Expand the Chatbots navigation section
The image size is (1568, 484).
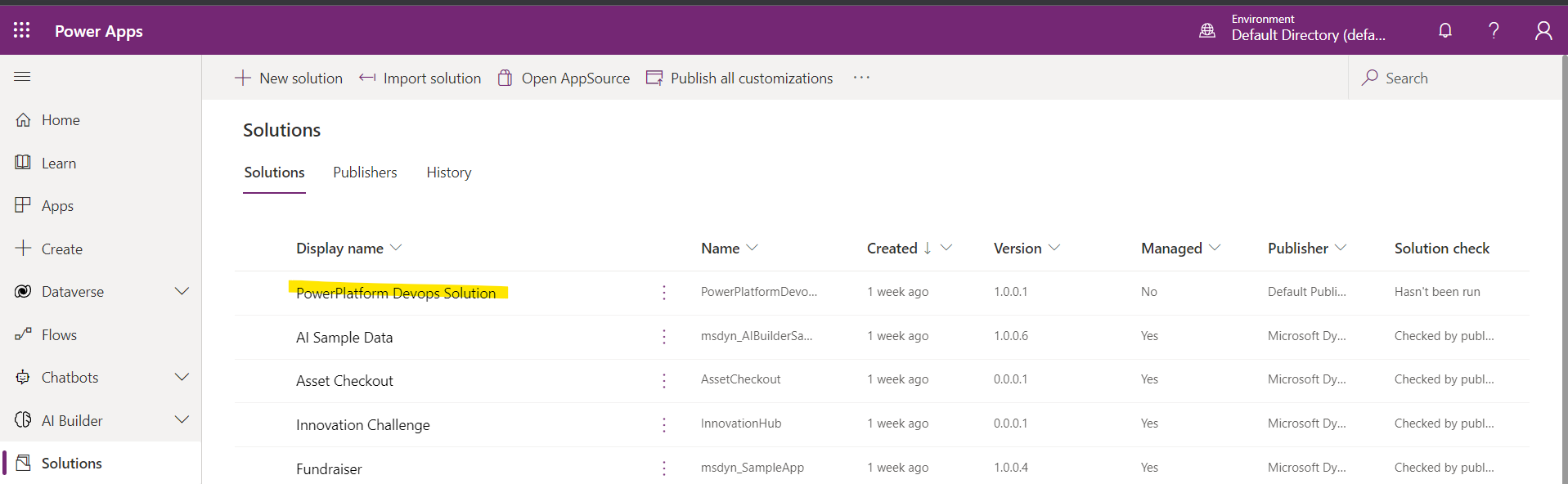(x=182, y=378)
